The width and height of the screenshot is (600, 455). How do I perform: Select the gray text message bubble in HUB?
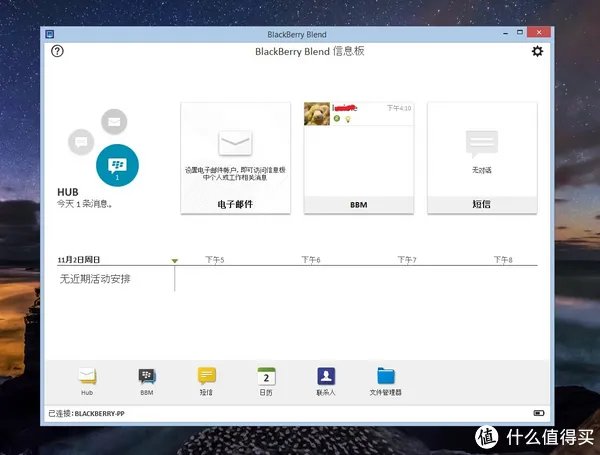point(81,142)
